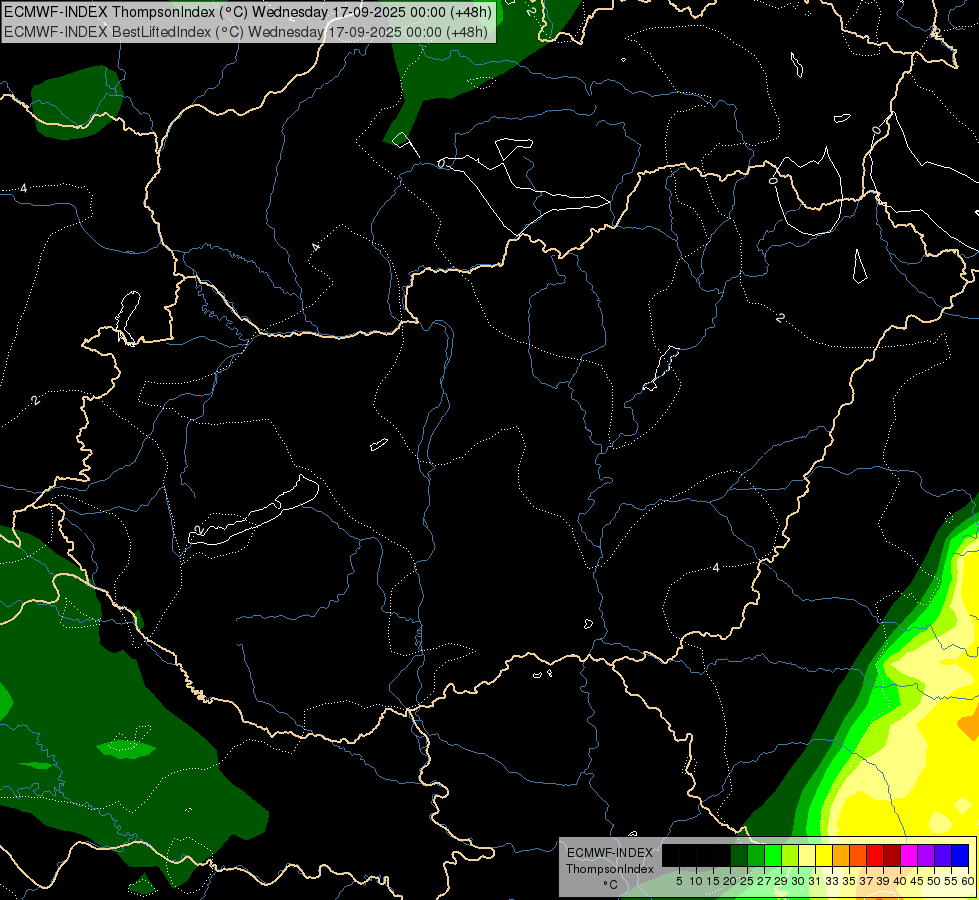The image size is (979, 900).
Task: Select the dark red 39–40 legend swatch
Action: coord(892,855)
